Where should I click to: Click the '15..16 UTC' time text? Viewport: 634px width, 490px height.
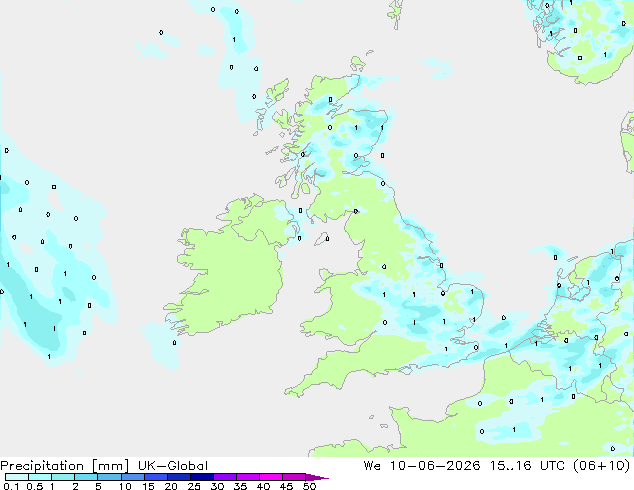(528, 465)
